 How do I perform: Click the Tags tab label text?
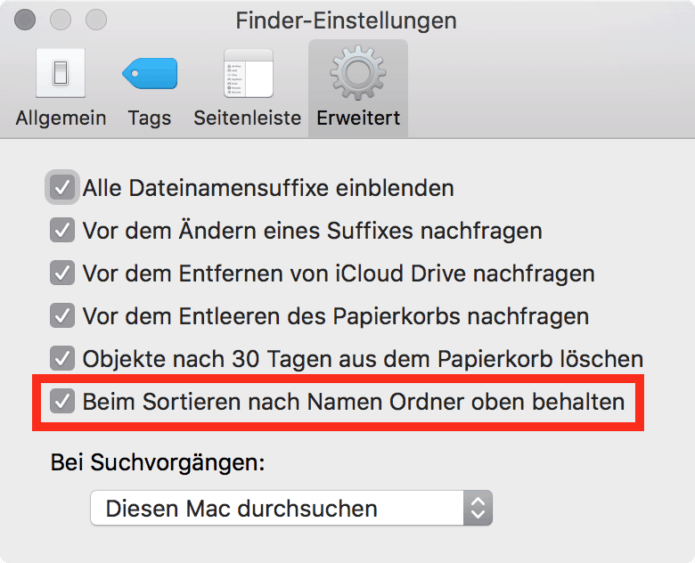(149, 118)
